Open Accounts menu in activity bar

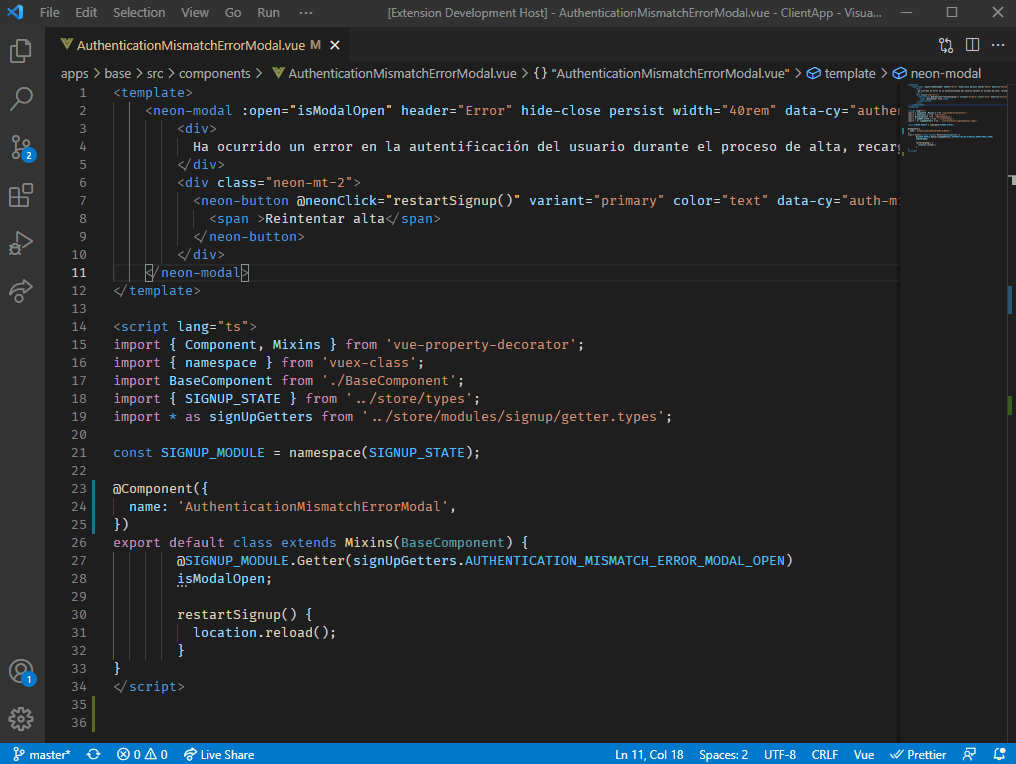pyautogui.click(x=21, y=671)
